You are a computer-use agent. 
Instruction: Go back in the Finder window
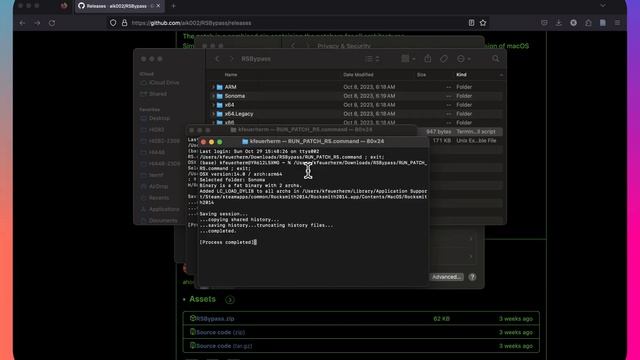[x=217, y=59]
